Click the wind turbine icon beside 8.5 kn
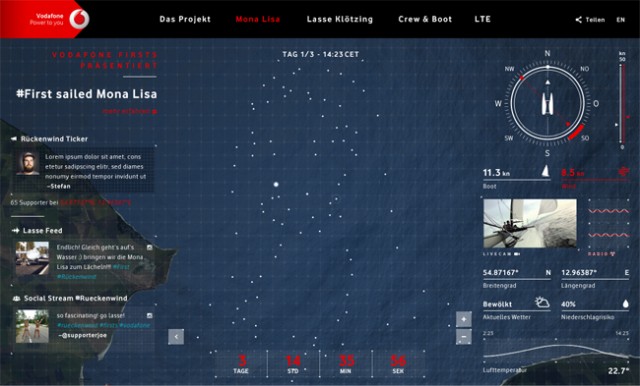This screenshot has height=386, width=640. pyautogui.click(x=623, y=172)
